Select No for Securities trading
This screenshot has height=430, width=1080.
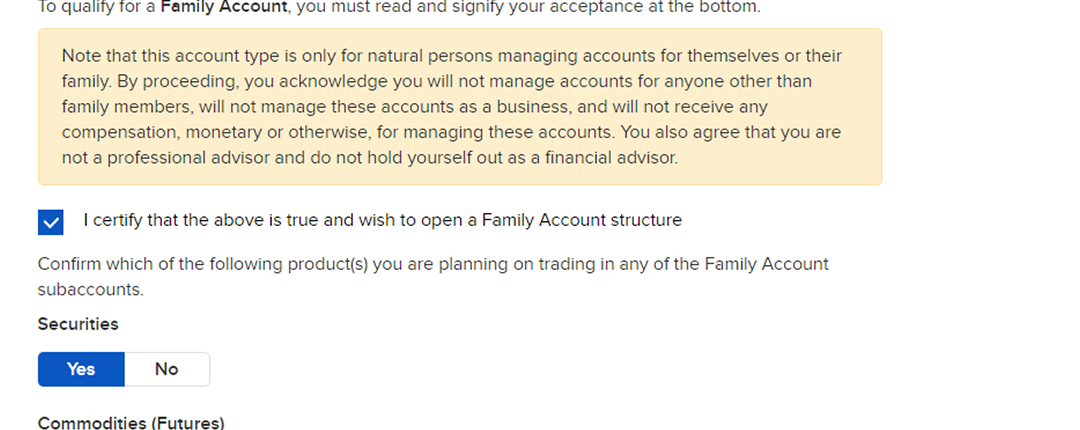(x=167, y=369)
